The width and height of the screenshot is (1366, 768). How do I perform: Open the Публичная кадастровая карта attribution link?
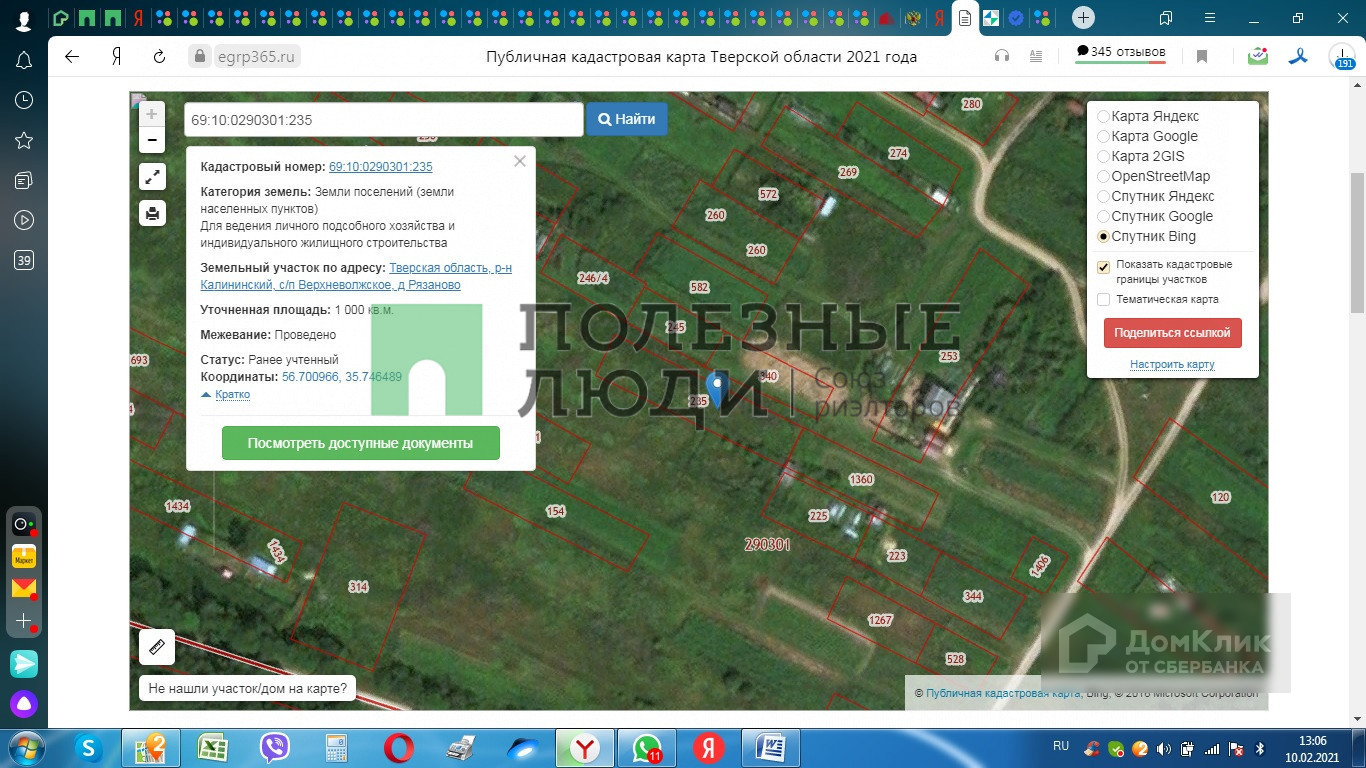click(1003, 693)
